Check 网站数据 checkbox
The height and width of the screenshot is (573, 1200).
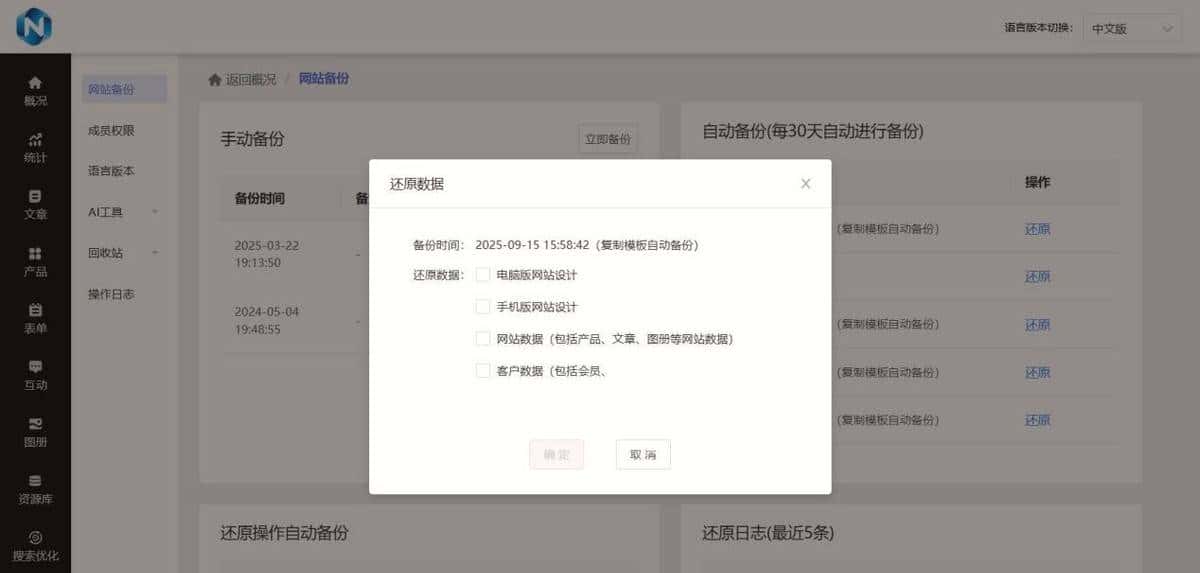point(483,339)
